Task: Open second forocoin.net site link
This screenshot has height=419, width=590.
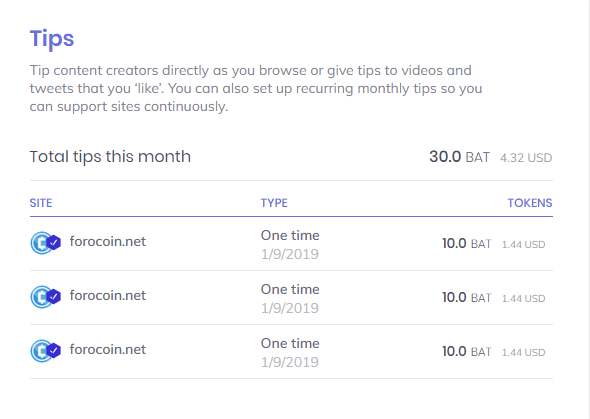Action: tap(108, 296)
